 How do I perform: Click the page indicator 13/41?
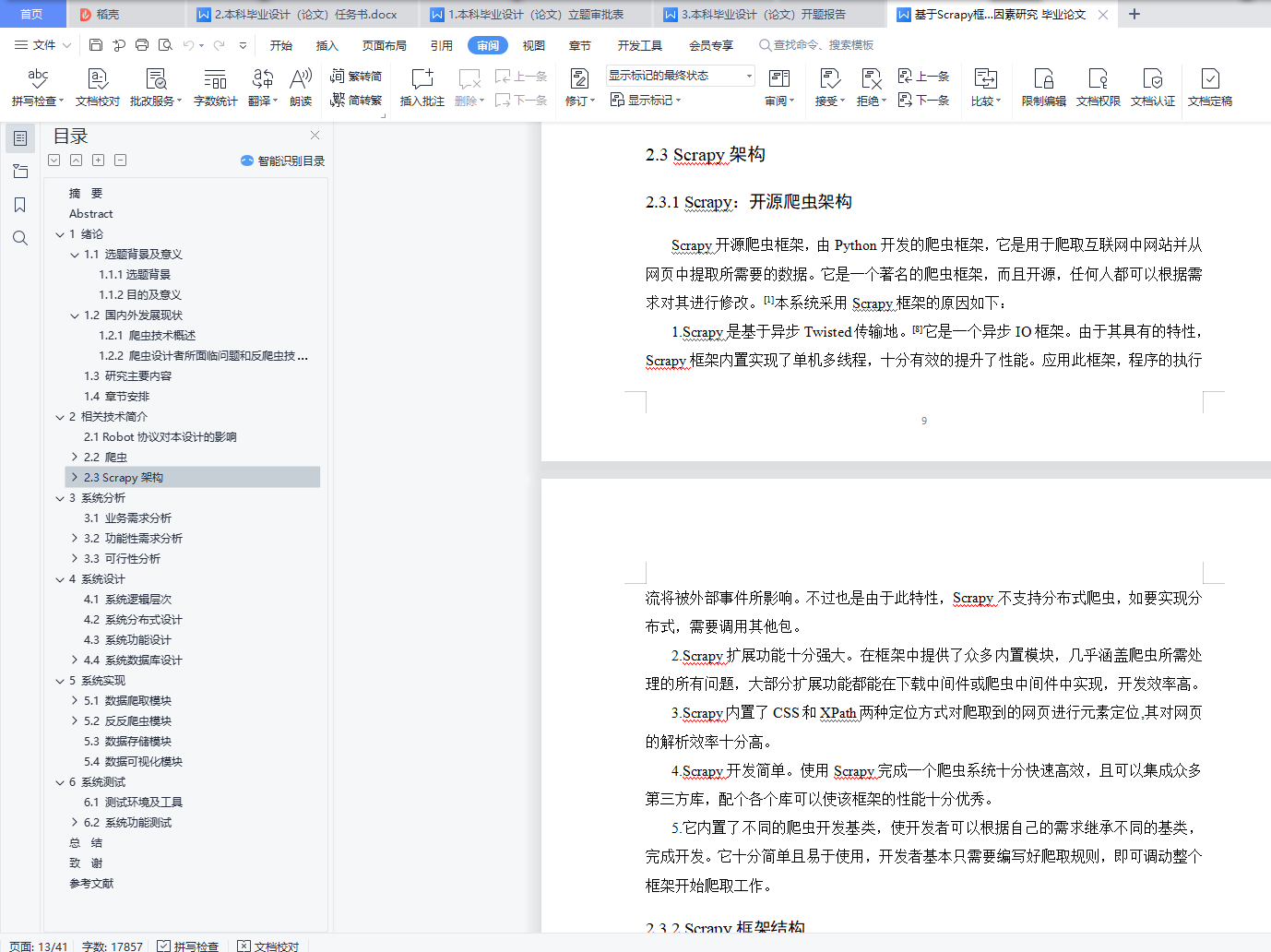pyautogui.click(x=39, y=946)
